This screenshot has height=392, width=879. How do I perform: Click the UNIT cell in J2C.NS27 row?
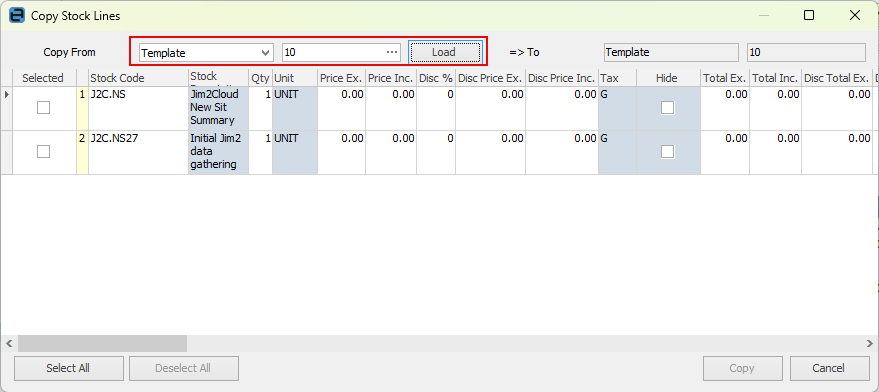click(x=295, y=152)
